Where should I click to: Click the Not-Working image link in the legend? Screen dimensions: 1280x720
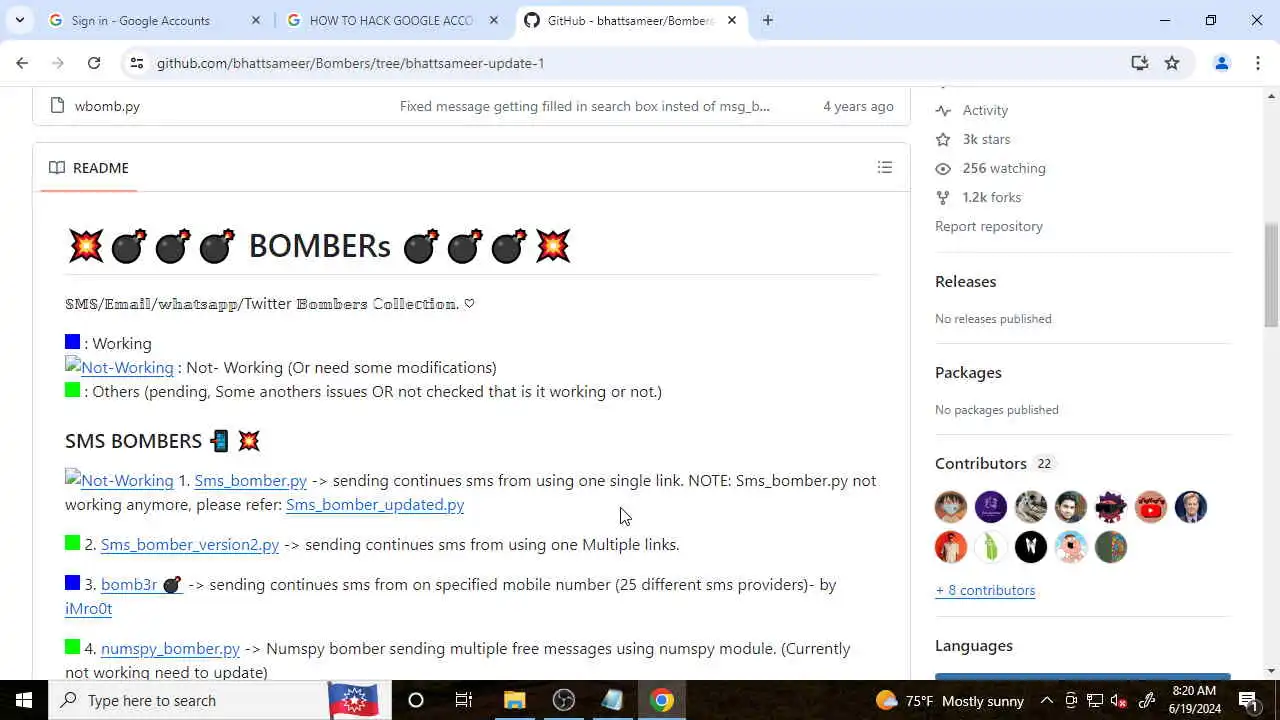coord(119,367)
